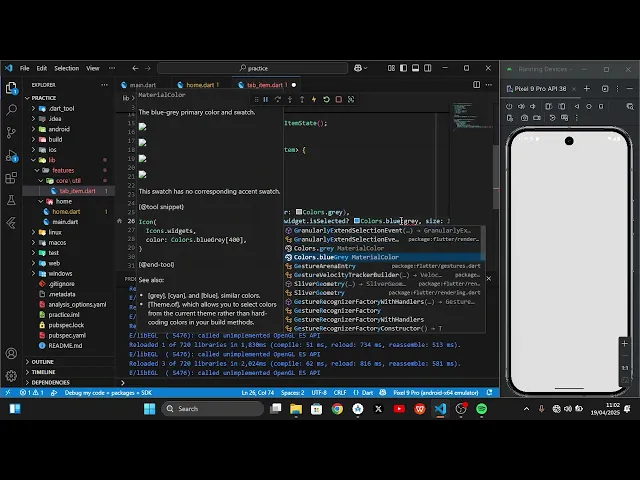
Task: Open the Selection menu
Action: [67, 68]
